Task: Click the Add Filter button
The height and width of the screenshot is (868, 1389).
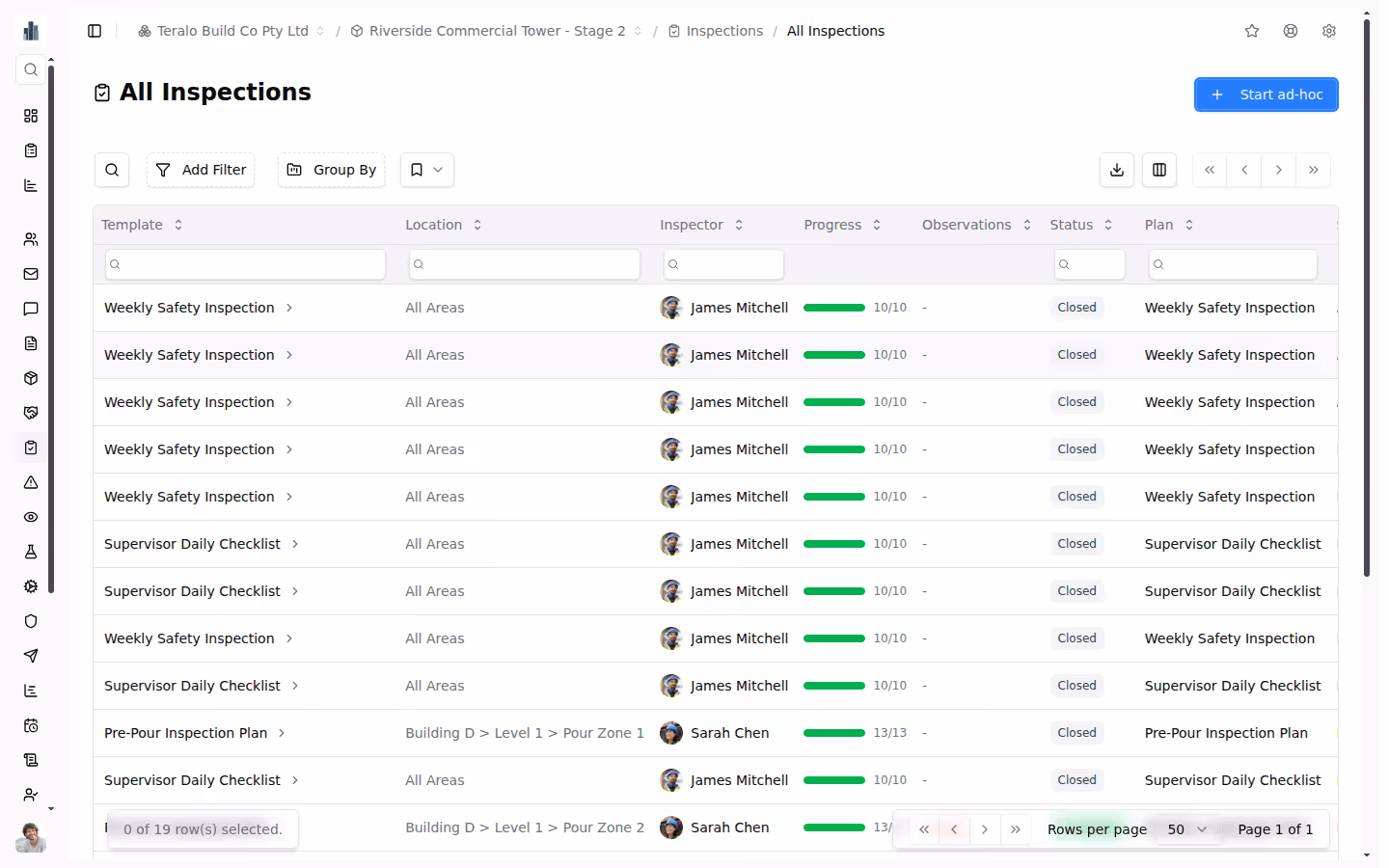Action: tap(201, 170)
